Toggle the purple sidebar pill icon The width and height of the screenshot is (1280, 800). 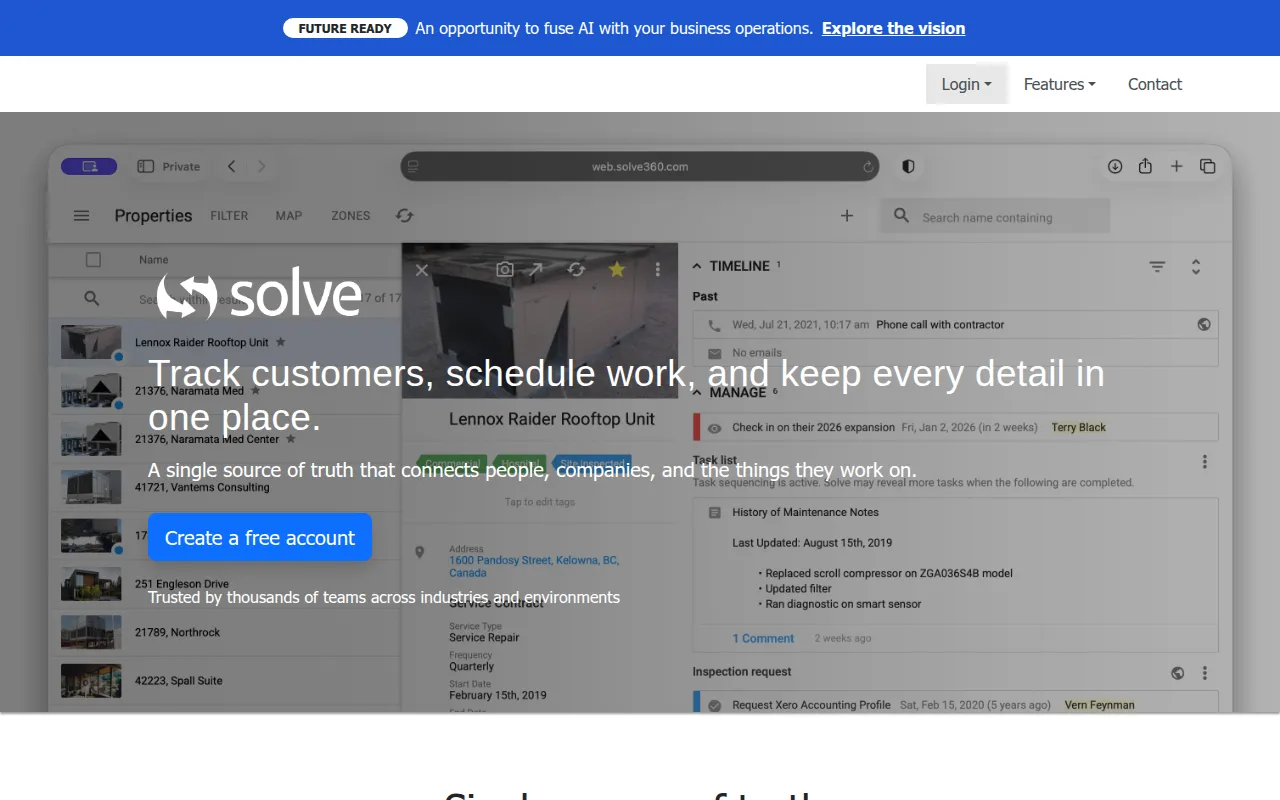tap(89, 166)
